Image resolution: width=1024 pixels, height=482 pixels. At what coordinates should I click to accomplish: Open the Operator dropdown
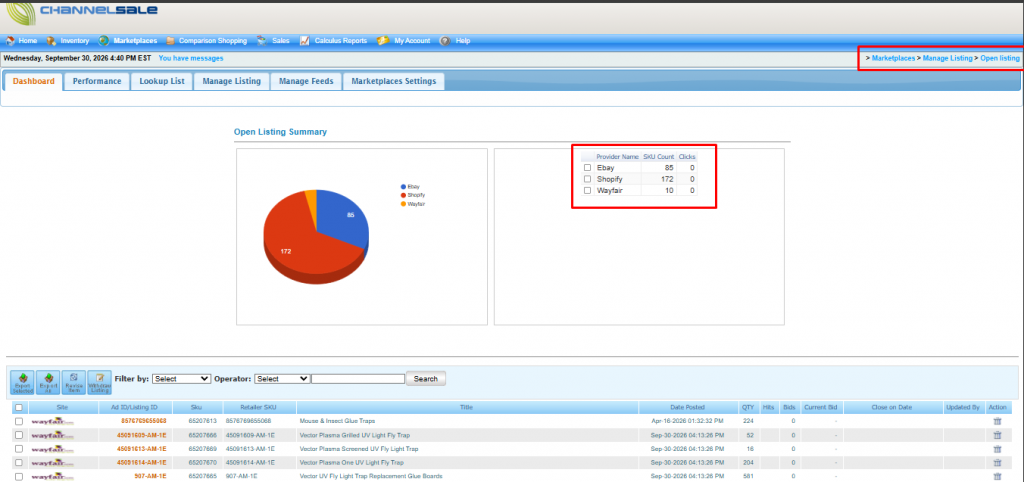[282, 379]
